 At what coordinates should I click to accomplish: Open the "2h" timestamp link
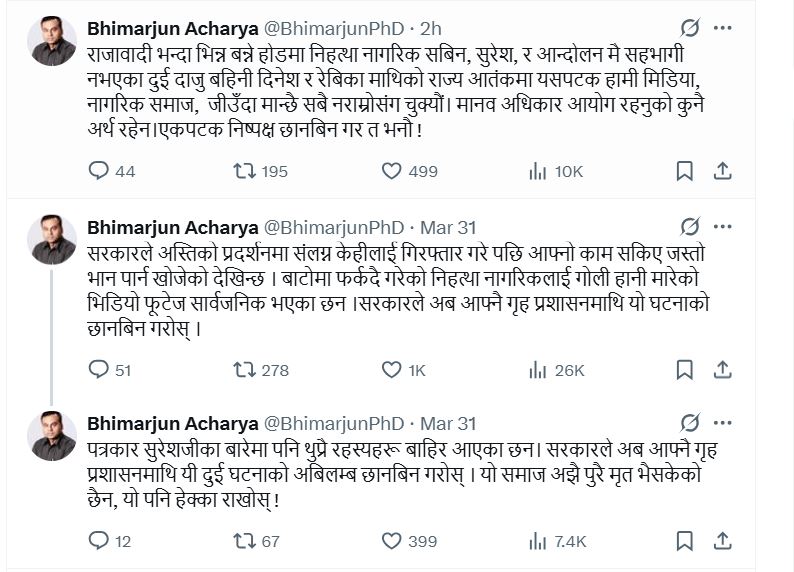coord(429,28)
